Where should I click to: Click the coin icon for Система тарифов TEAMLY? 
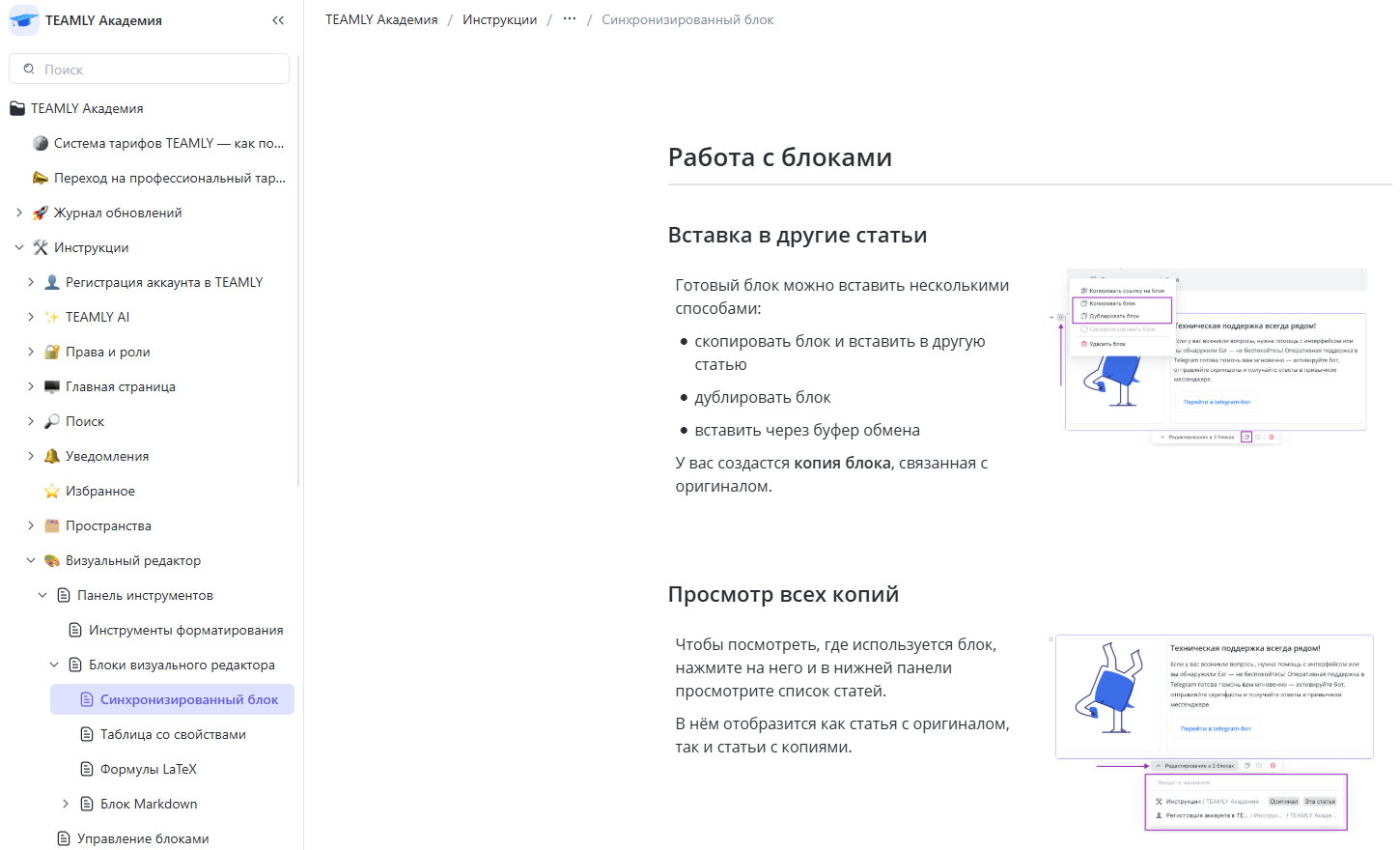pos(41,143)
